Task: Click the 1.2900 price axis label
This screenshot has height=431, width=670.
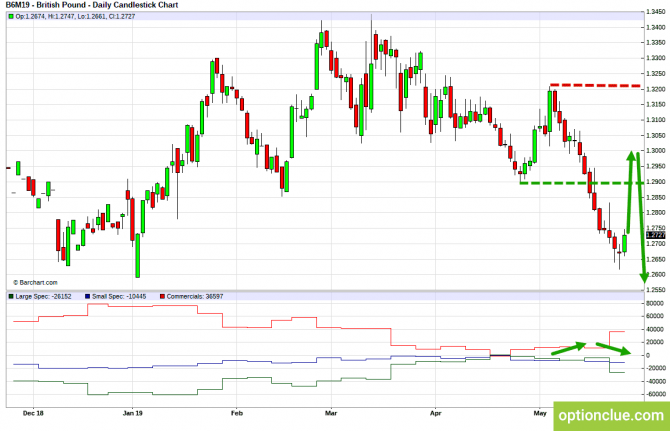Action: pyautogui.click(x=656, y=182)
